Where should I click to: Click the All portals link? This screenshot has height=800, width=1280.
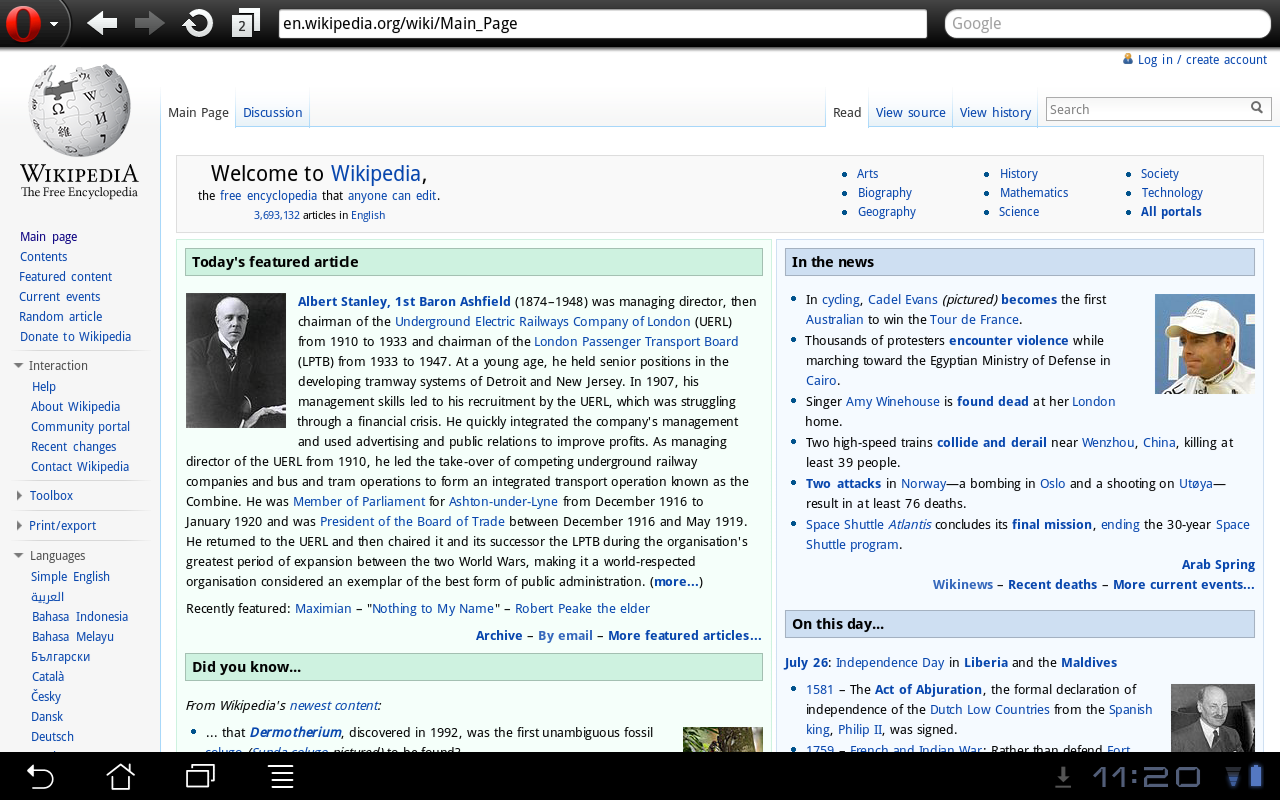coord(1171,212)
